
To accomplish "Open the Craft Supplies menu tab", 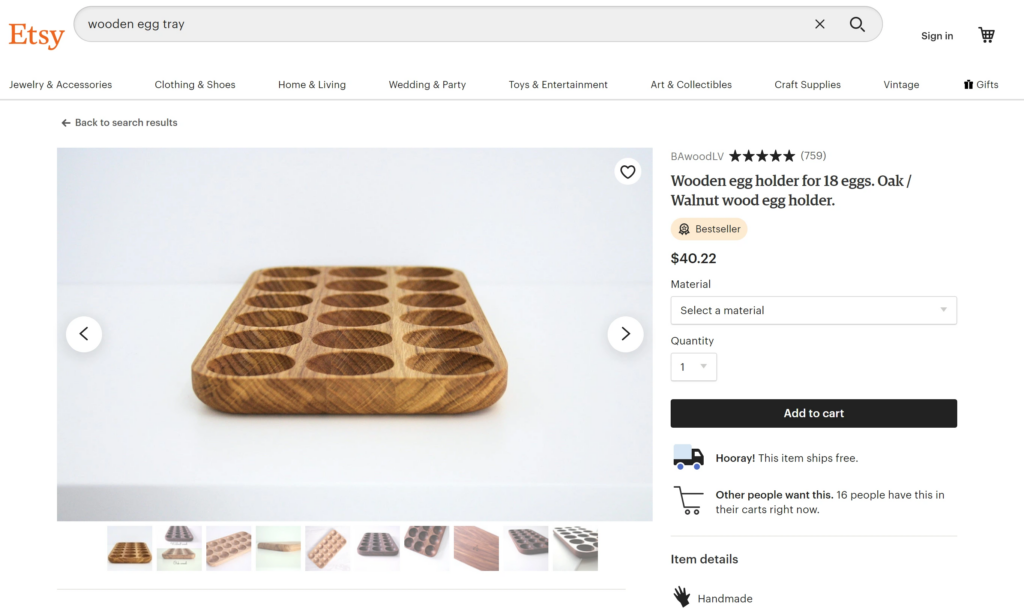I will click(807, 84).
